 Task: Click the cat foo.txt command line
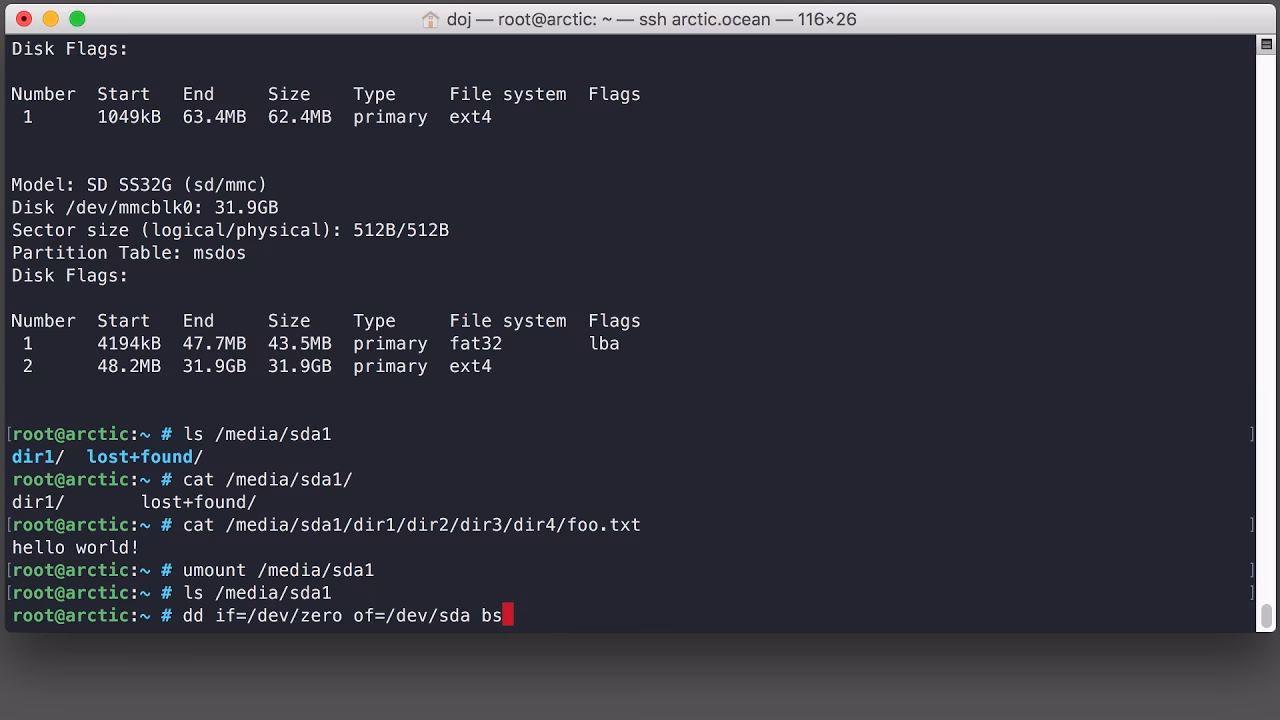pyautogui.click(x=411, y=525)
